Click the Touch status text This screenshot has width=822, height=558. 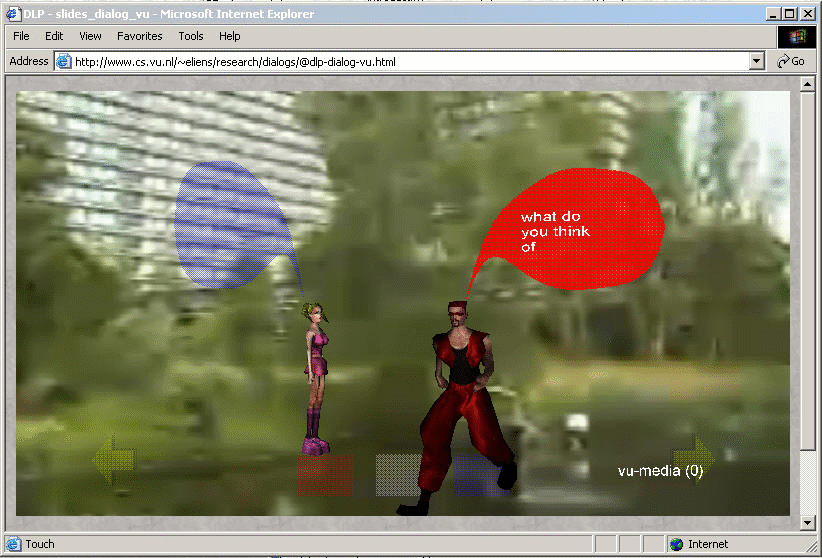pyautogui.click(x=40, y=544)
